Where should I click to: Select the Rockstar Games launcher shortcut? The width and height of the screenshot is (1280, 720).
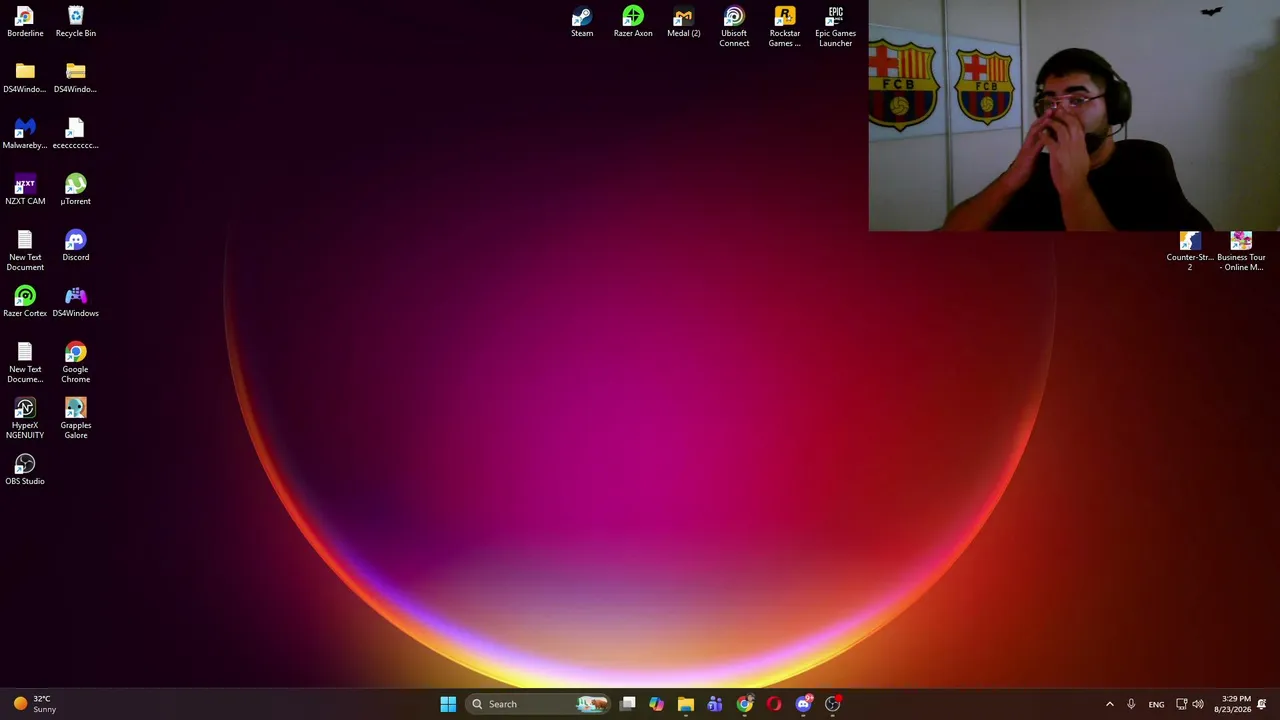[785, 27]
